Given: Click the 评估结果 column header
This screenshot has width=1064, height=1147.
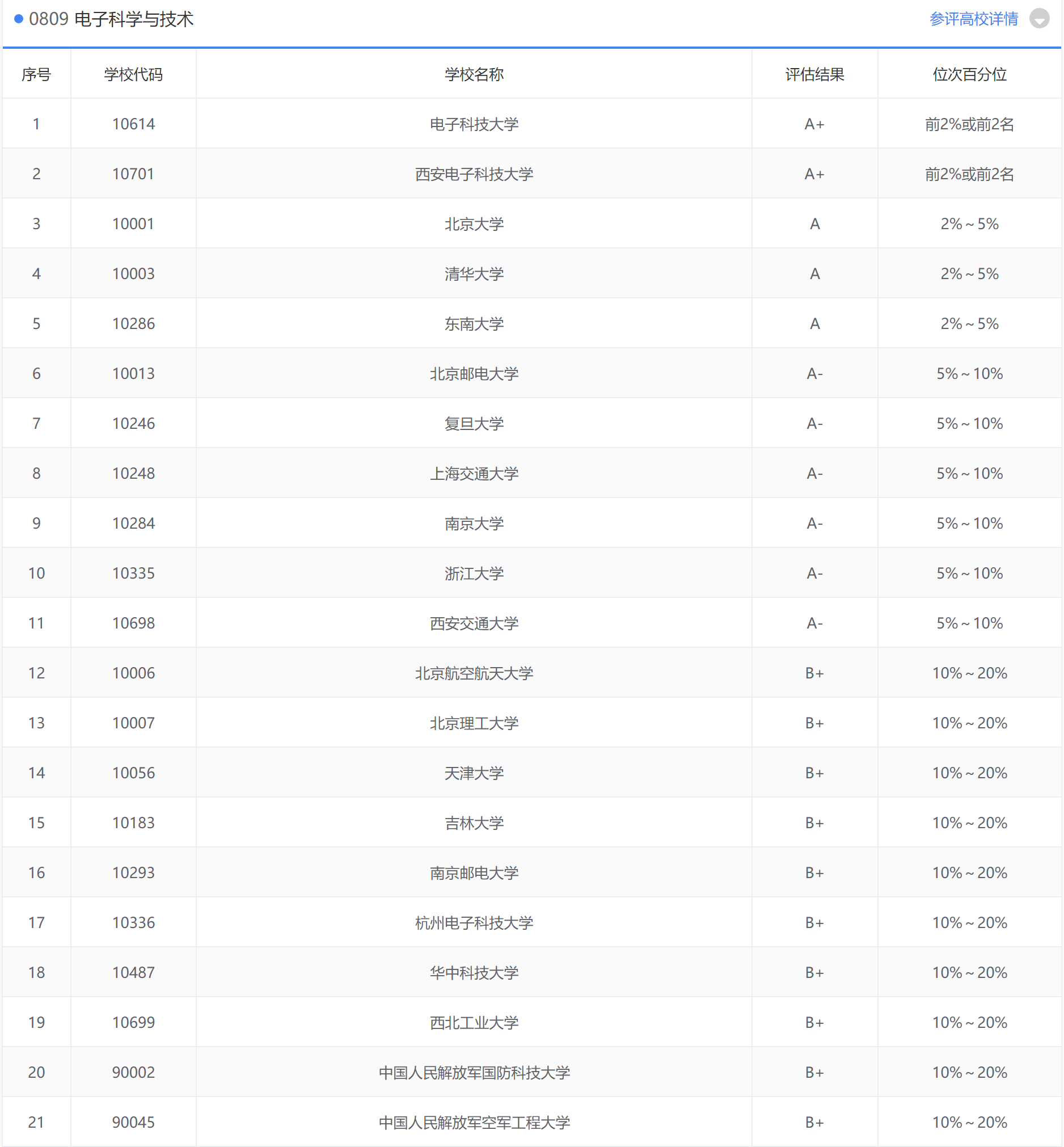Looking at the screenshot, I should pyautogui.click(x=814, y=74).
